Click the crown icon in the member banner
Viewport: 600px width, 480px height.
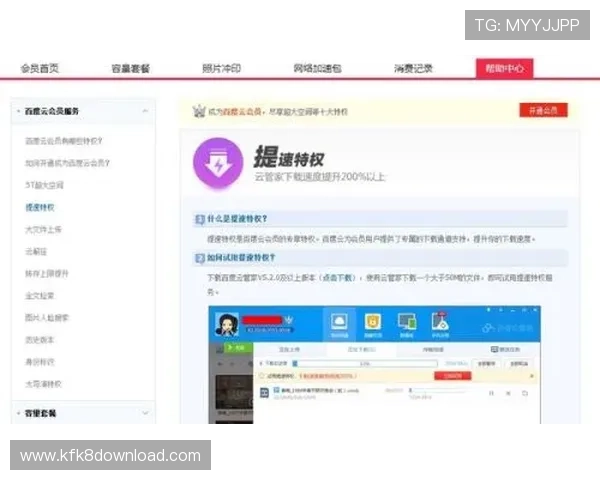[199, 111]
